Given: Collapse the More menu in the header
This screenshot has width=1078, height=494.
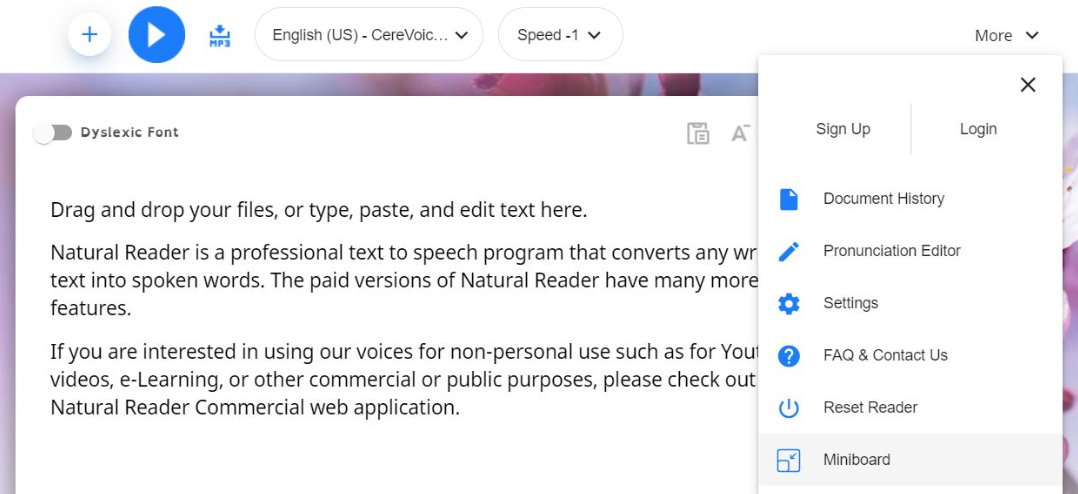Looking at the screenshot, I should coord(1006,36).
